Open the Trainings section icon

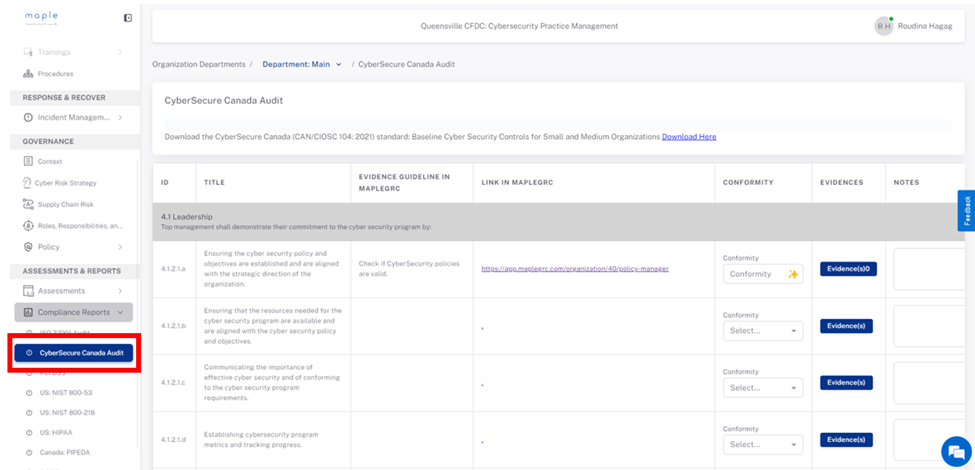coord(27,52)
